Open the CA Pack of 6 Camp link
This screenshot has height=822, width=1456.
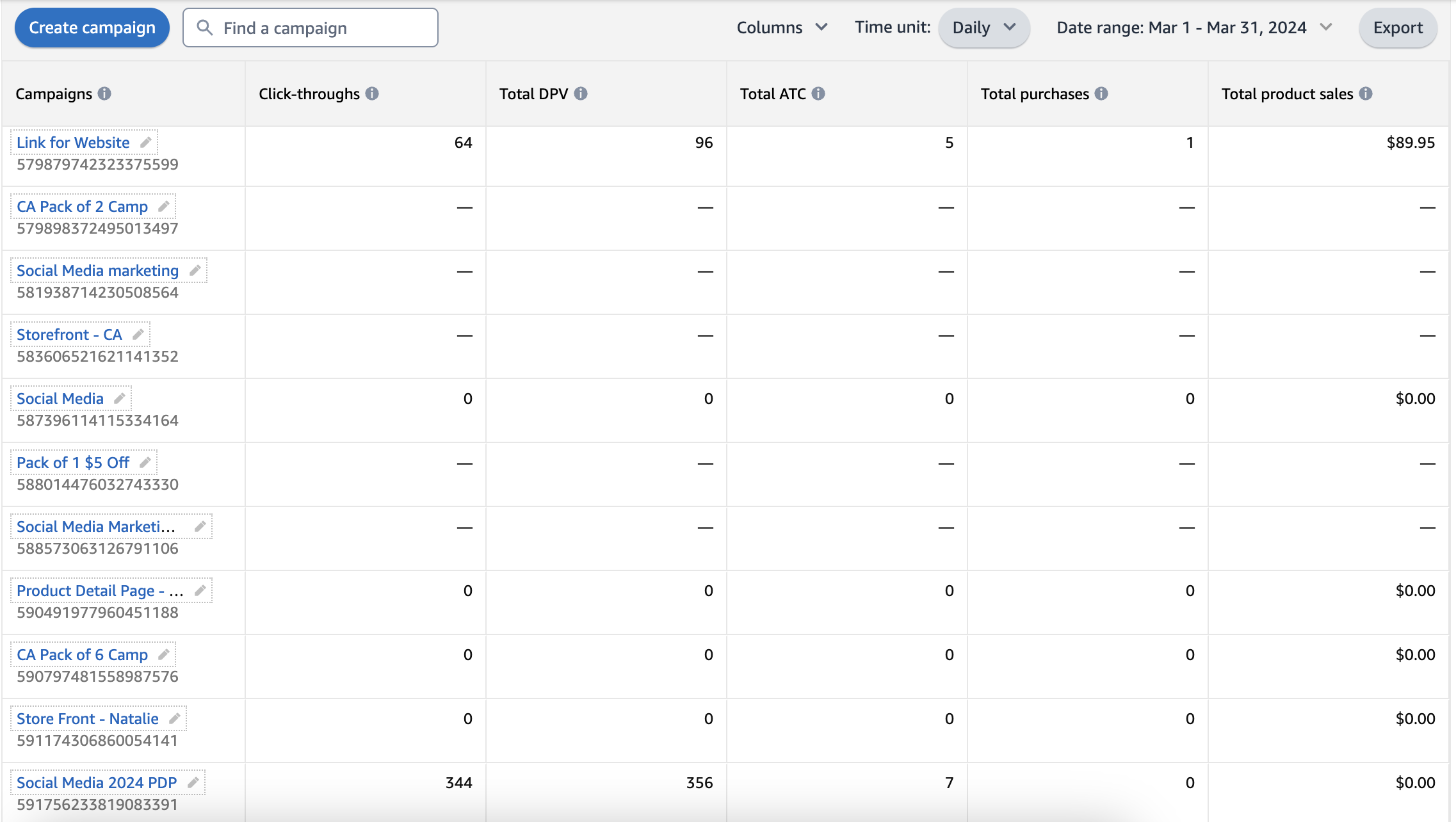click(x=82, y=654)
